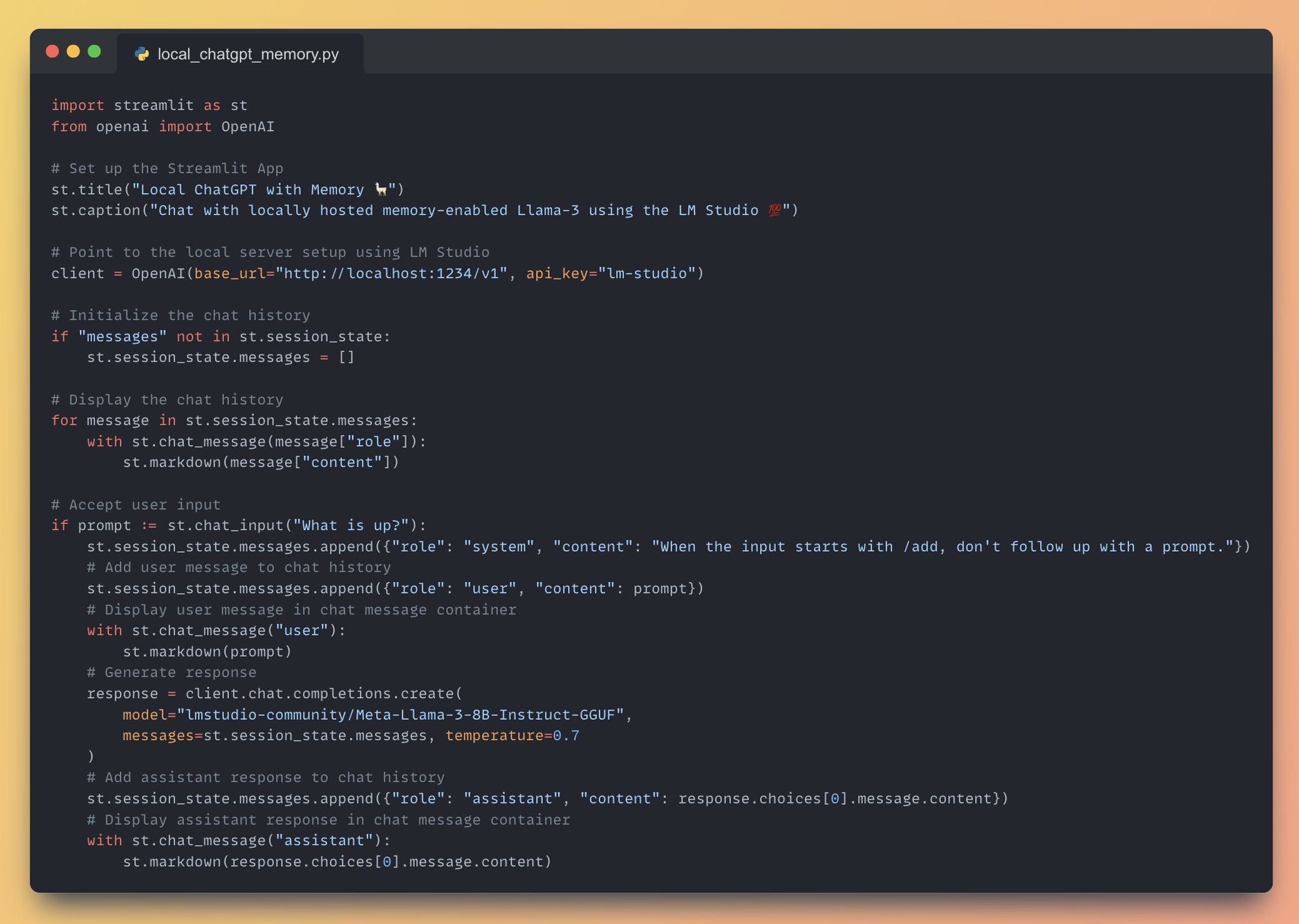The width and height of the screenshot is (1299, 924).
Task: Click comment '# Initialize the chat history'
Action: 181,315
